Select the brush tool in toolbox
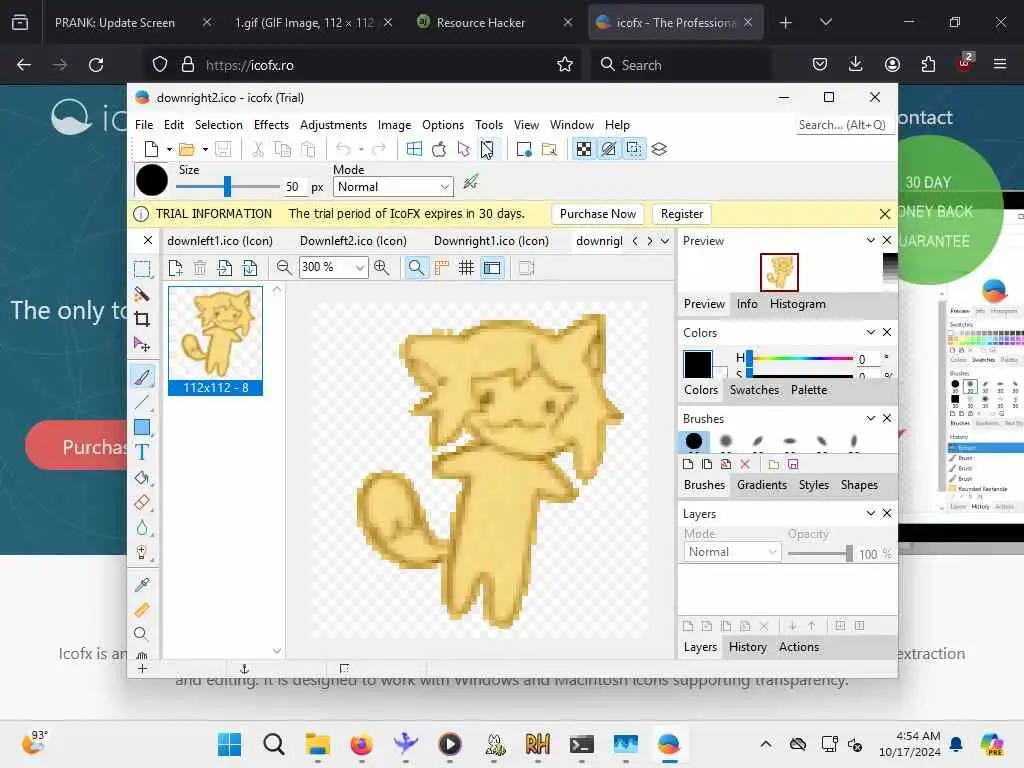Viewport: 1024px width, 768px height. point(142,376)
